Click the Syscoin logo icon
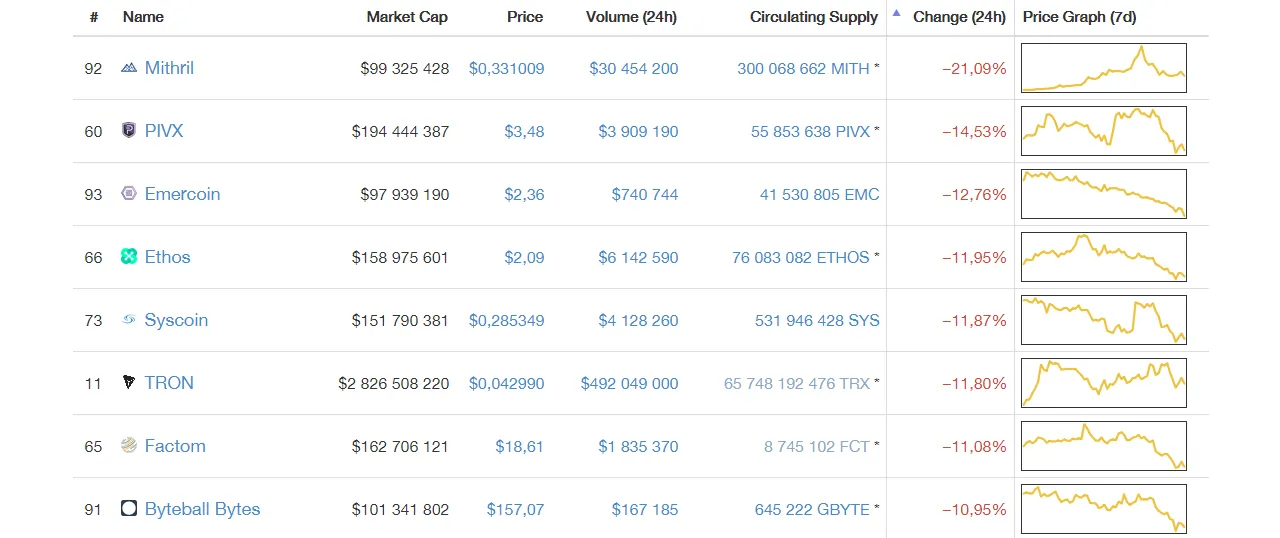1280x538 pixels. point(128,320)
